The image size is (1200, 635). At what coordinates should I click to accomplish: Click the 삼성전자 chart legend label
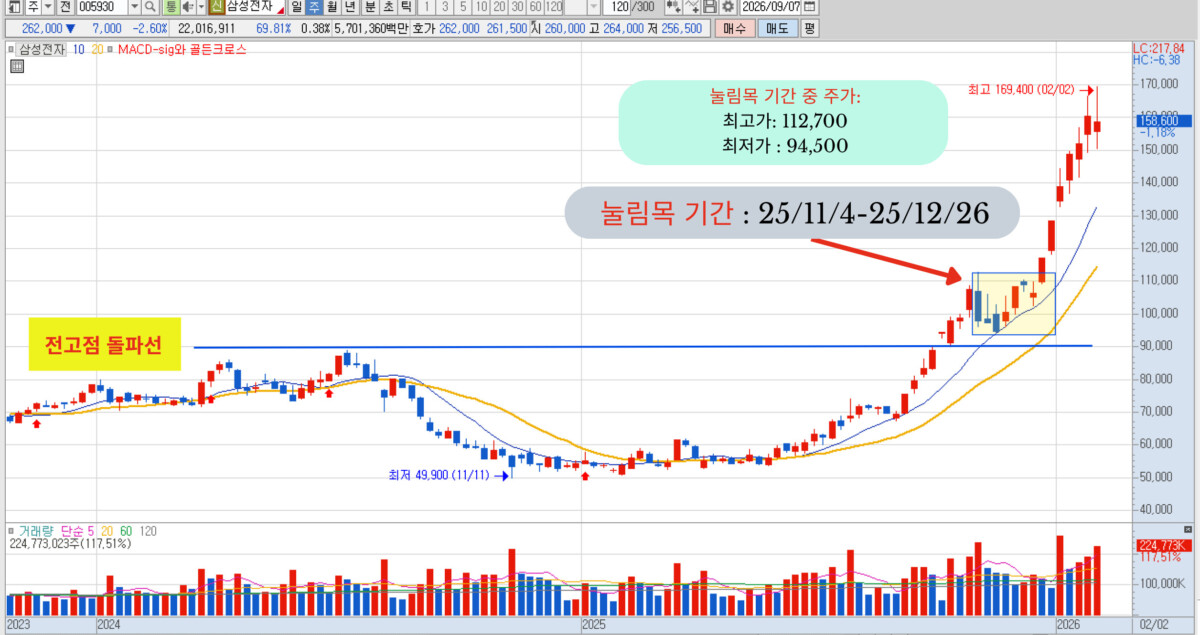42,49
